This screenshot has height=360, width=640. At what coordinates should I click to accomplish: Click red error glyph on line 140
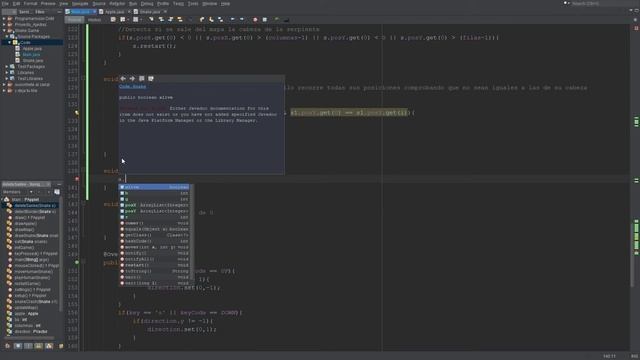pyautogui.click(x=77, y=179)
